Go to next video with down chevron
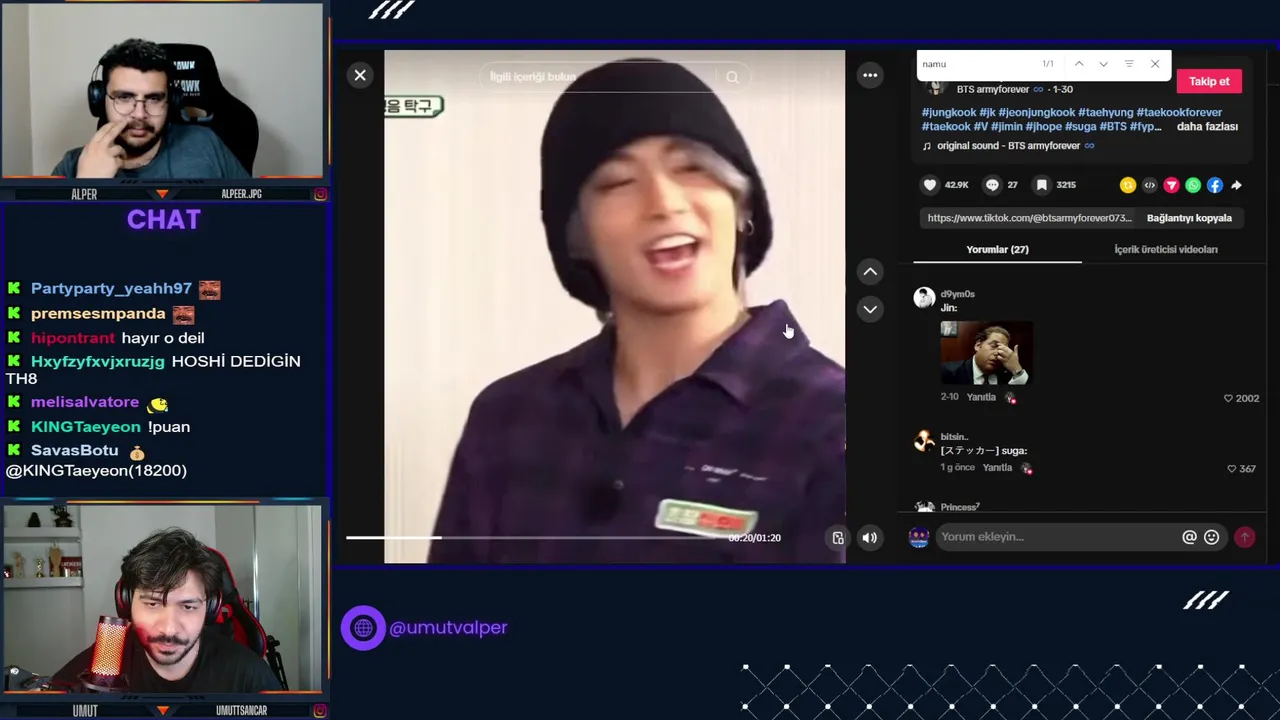Image resolution: width=1280 pixels, height=720 pixels. coord(870,309)
